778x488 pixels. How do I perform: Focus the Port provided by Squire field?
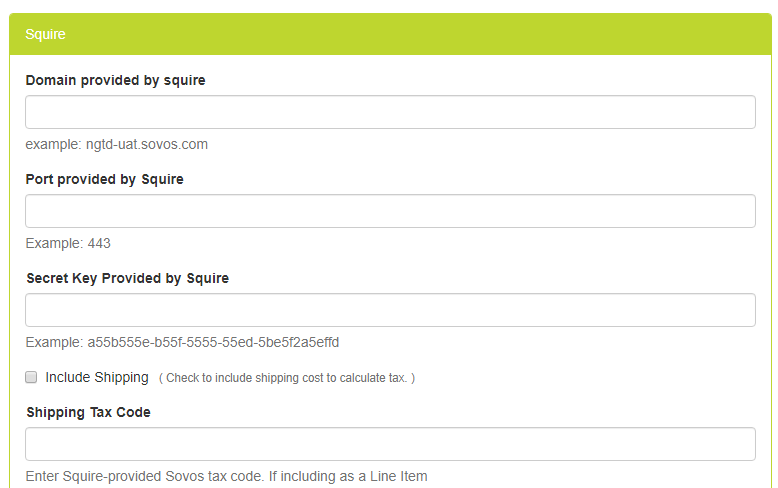point(390,211)
